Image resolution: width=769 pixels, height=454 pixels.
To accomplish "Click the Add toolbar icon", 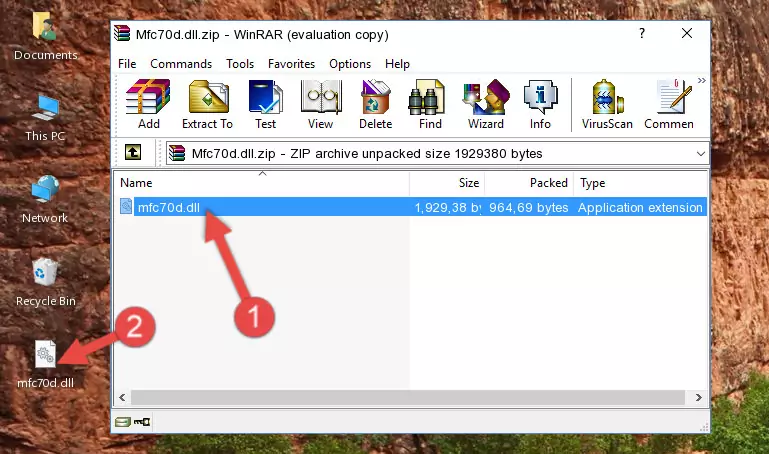I will coord(148,104).
